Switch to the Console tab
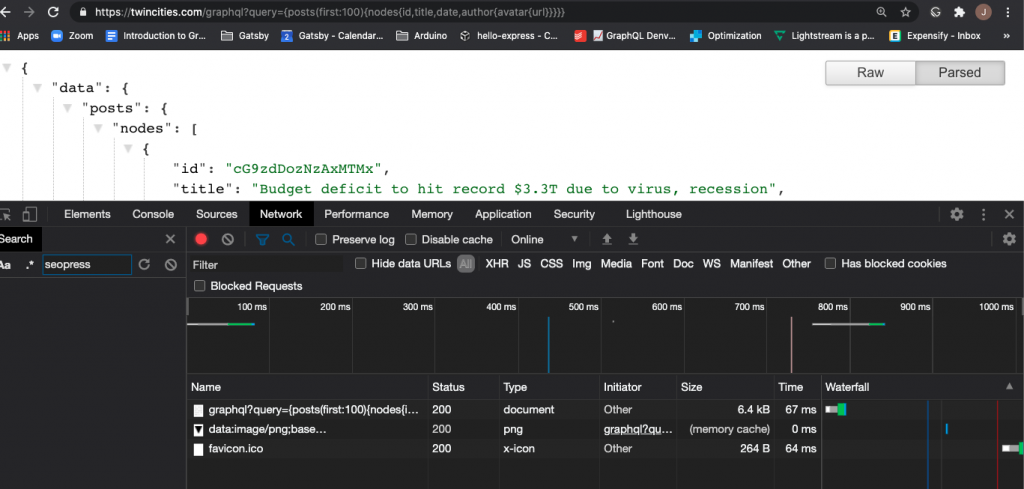 tap(153, 214)
